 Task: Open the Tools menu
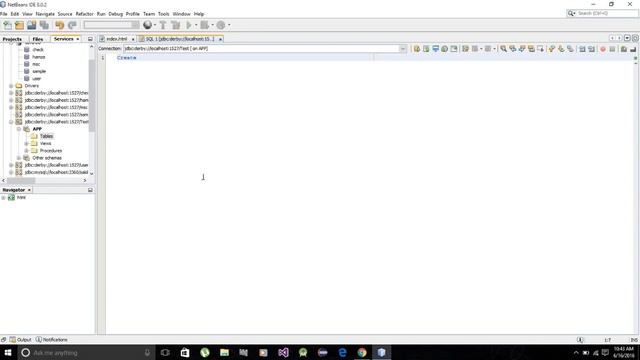pyautogui.click(x=164, y=14)
